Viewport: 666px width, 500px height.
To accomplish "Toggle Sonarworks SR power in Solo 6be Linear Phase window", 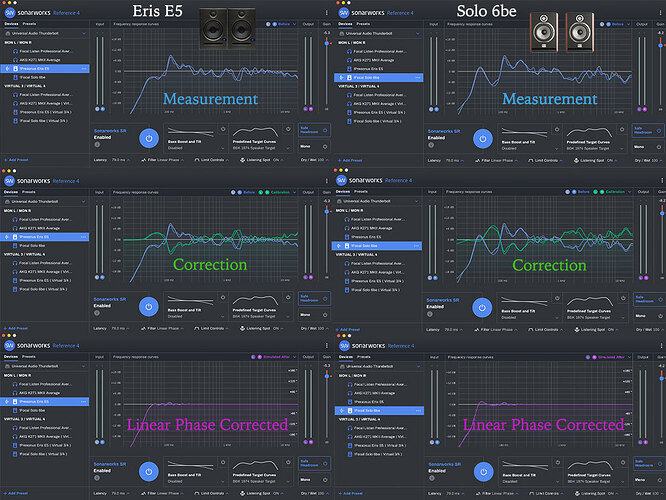I will click(x=483, y=472).
